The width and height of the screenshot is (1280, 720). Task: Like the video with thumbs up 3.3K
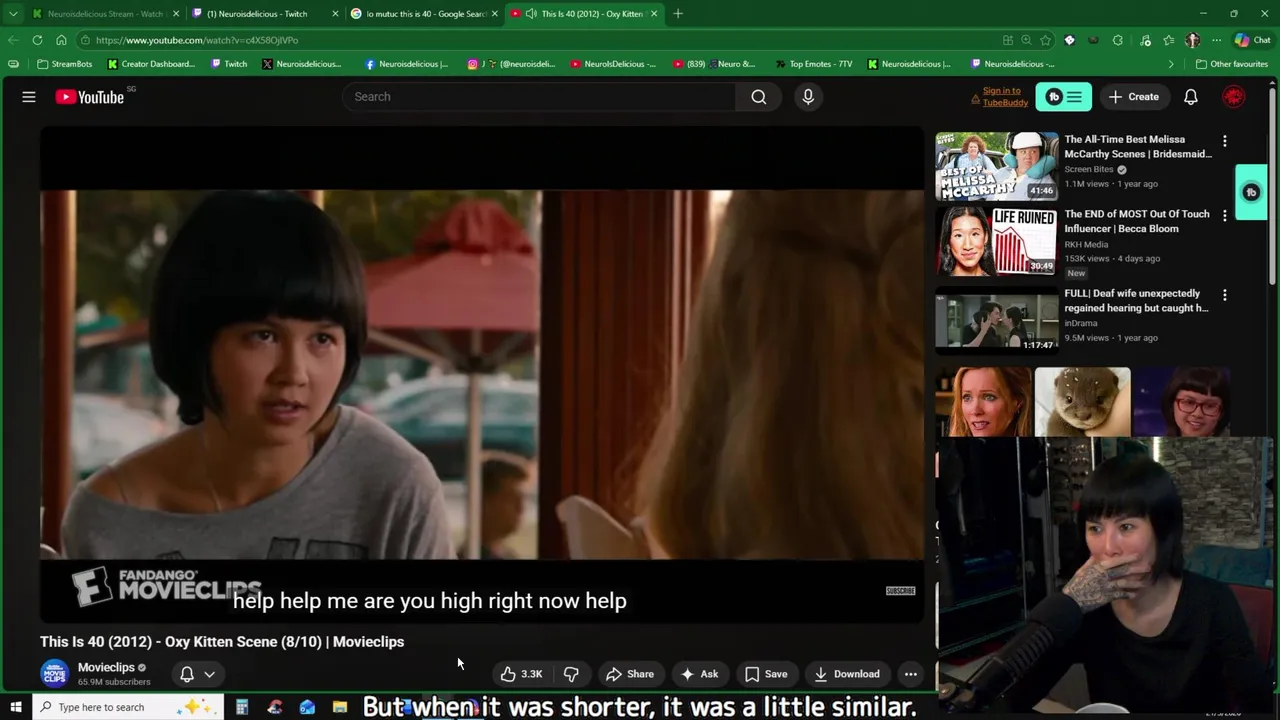click(521, 674)
